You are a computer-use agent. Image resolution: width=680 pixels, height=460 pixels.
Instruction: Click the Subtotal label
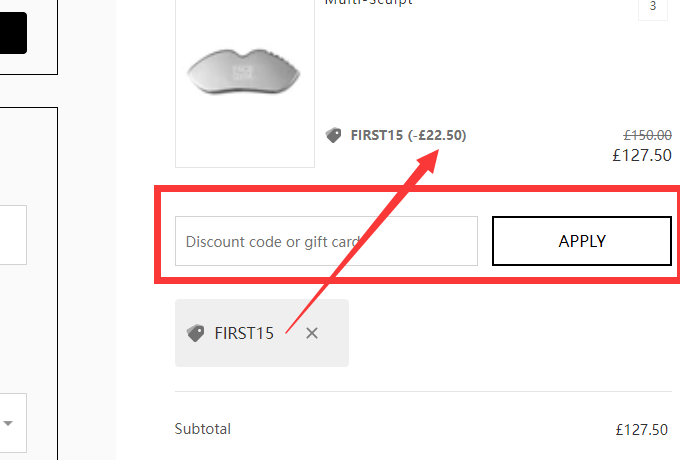tap(202, 429)
